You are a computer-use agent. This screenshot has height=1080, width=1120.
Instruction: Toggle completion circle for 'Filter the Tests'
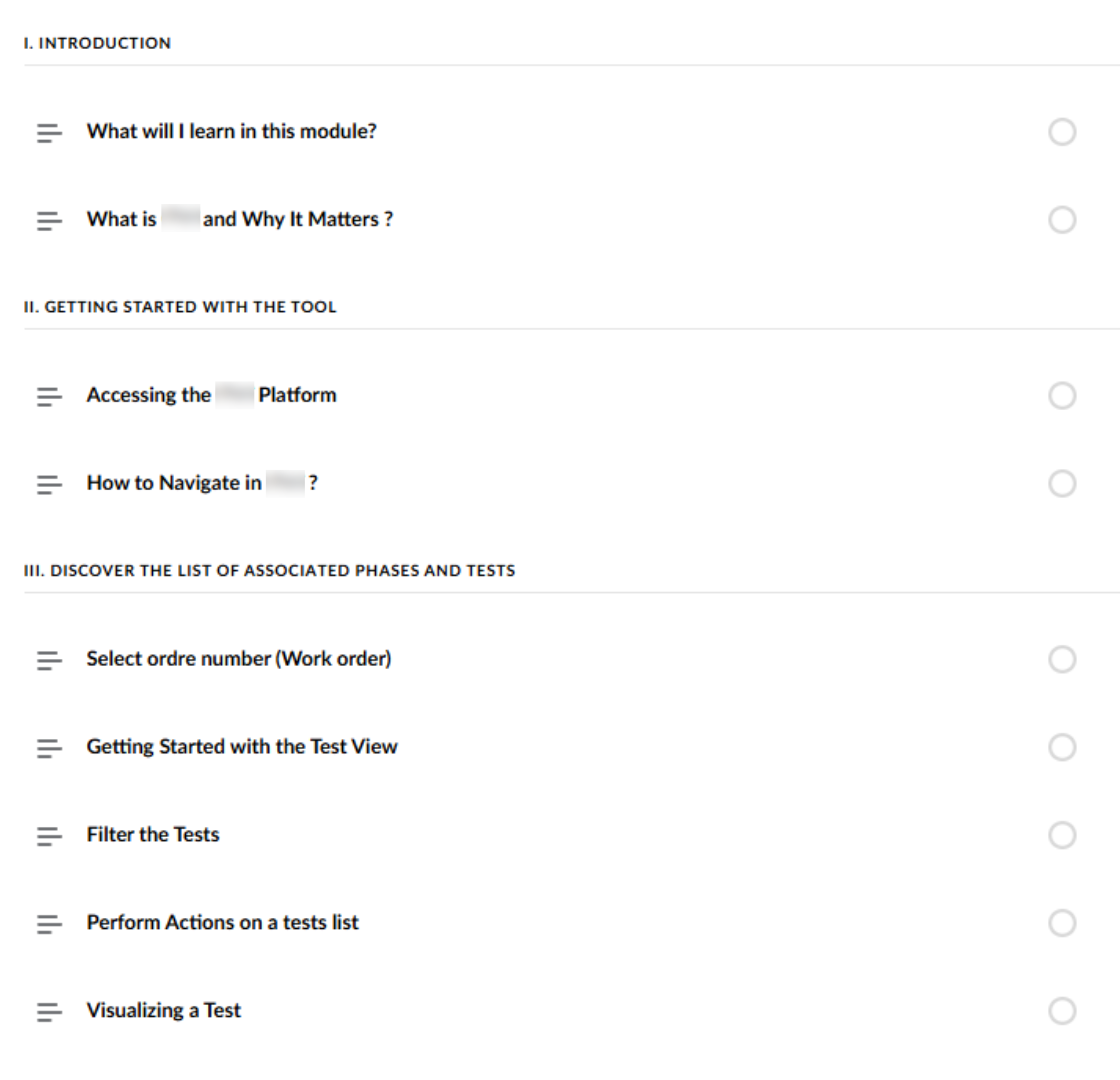(1062, 835)
